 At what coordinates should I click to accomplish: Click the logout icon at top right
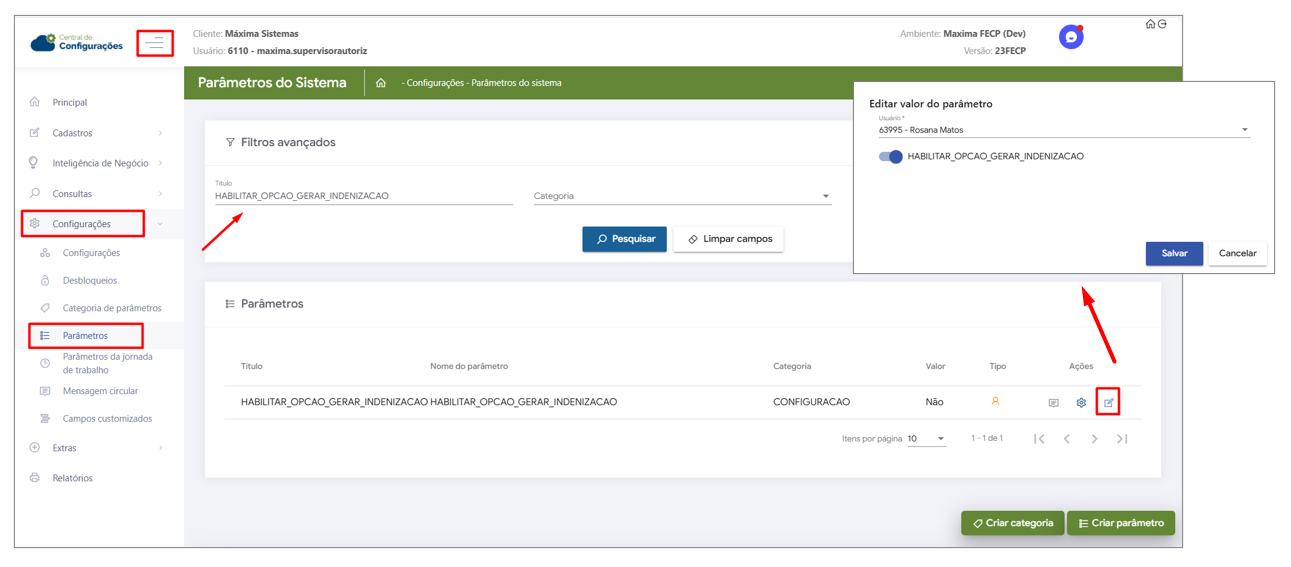(1162, 24)
